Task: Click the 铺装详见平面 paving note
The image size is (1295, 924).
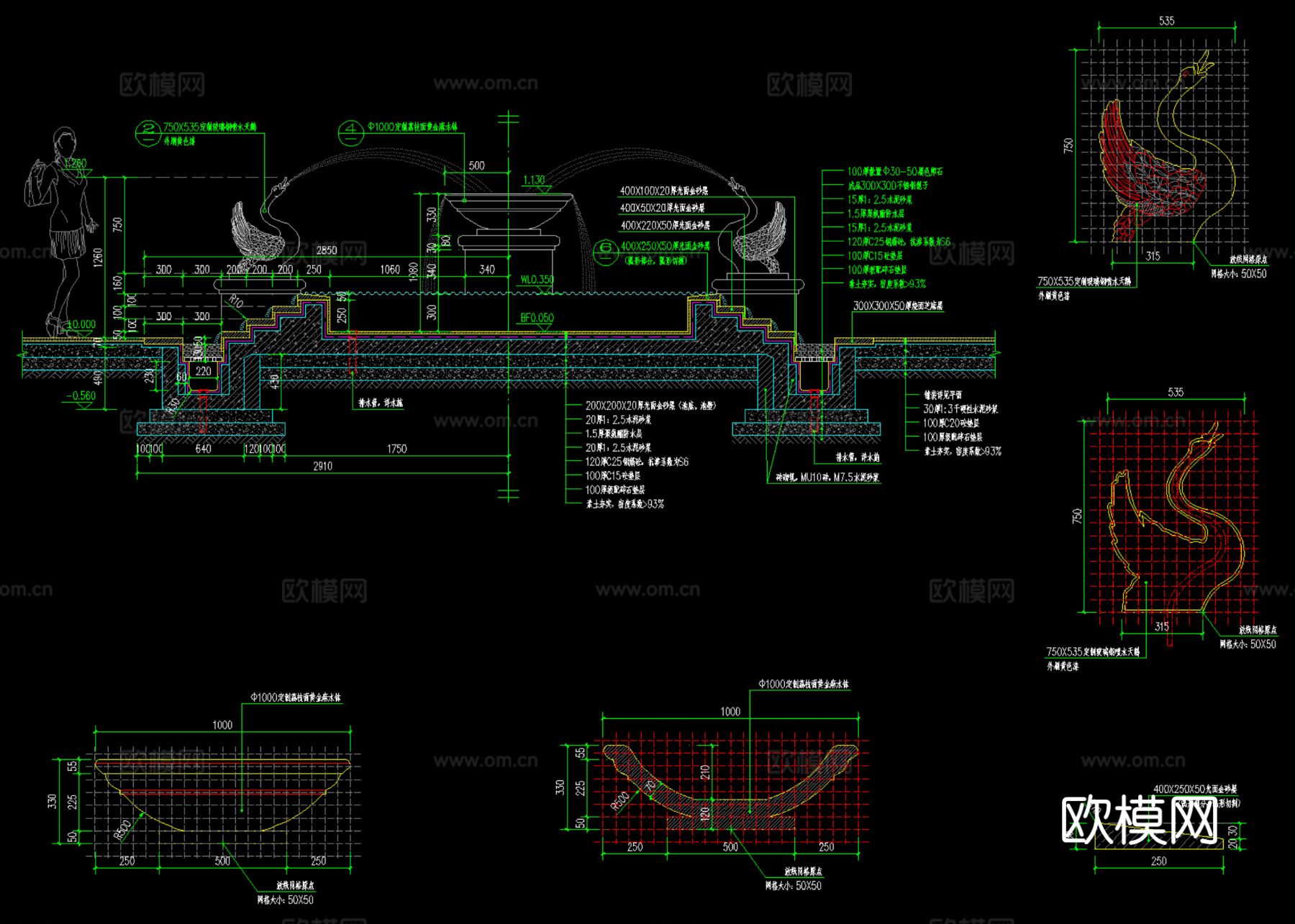Action: point(942,395)
